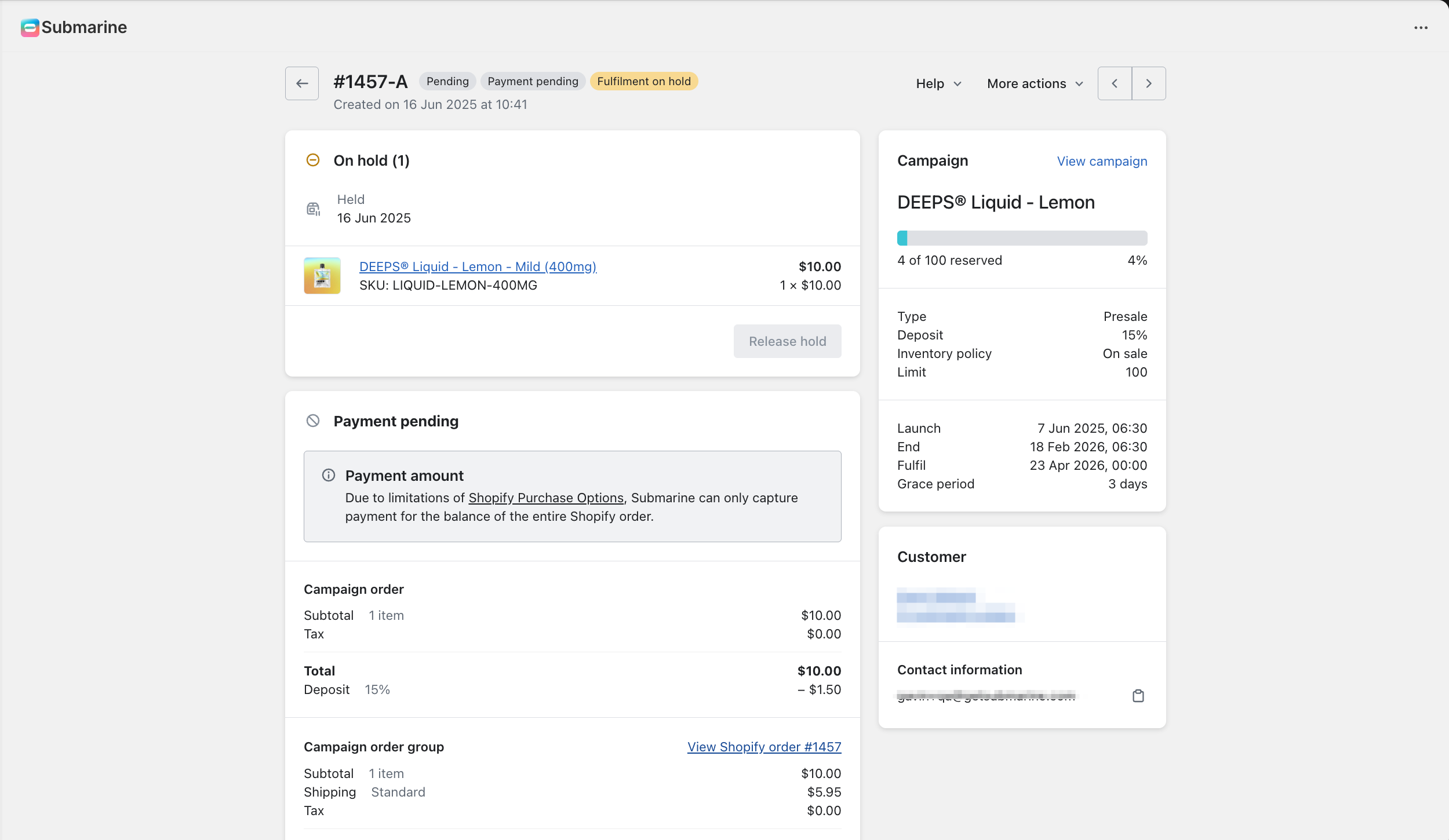Image resolution: width=1449 pixels, height=840 pixels.
Task: Follow the Shopify Purchase Options link
Action: coord(546,498)
